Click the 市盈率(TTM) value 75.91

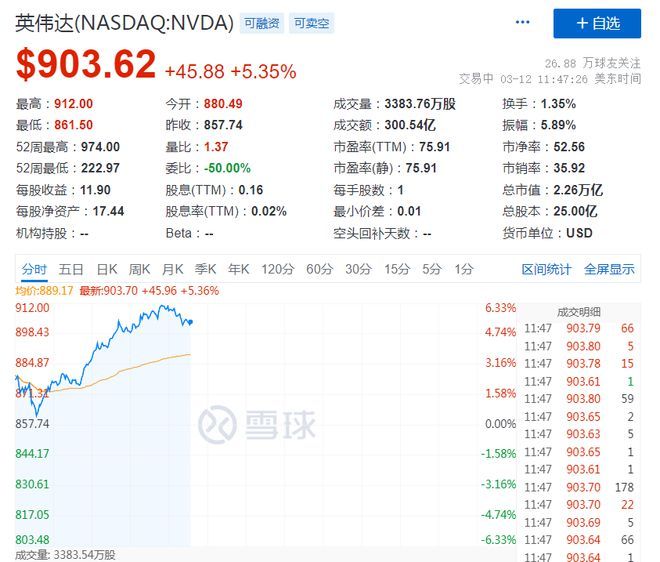(434, 147)
